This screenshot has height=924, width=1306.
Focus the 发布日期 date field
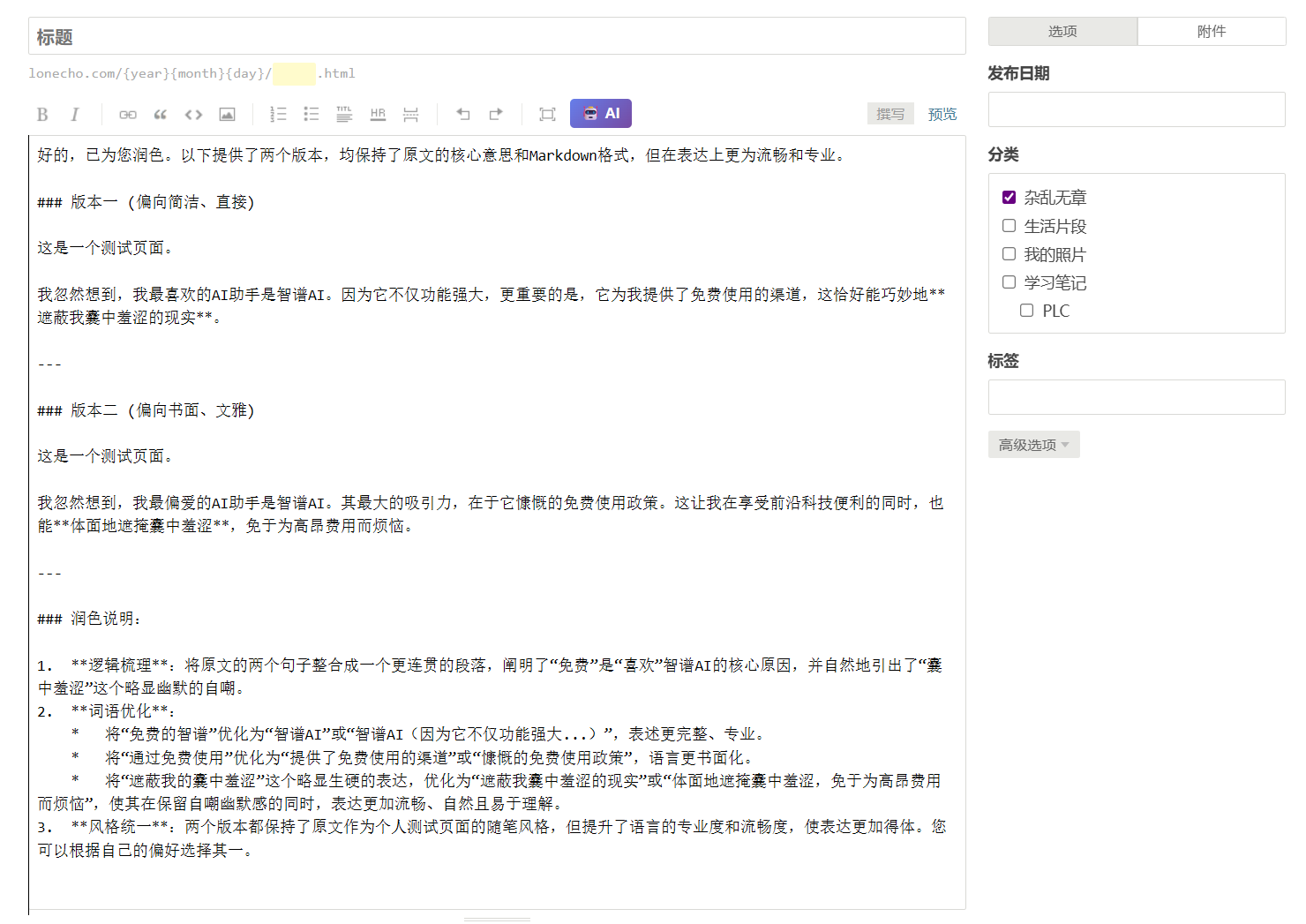click(x=1137, y=110)
